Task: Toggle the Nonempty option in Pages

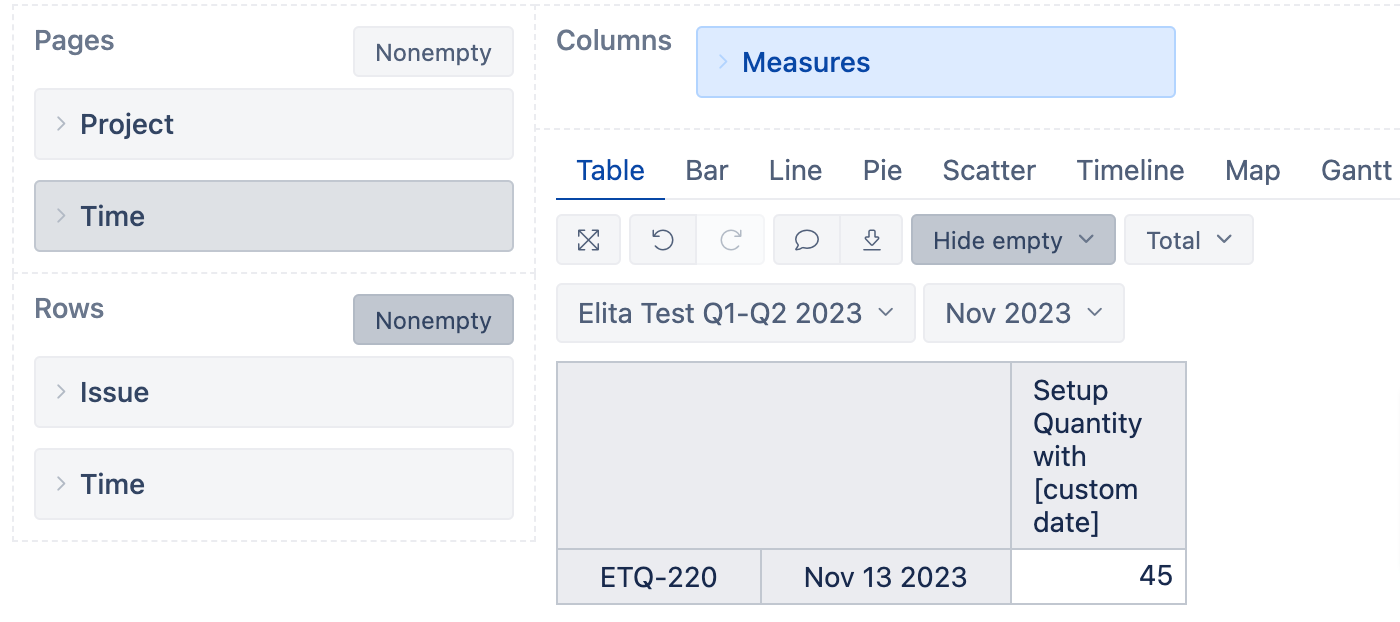Action: (433, 52)
